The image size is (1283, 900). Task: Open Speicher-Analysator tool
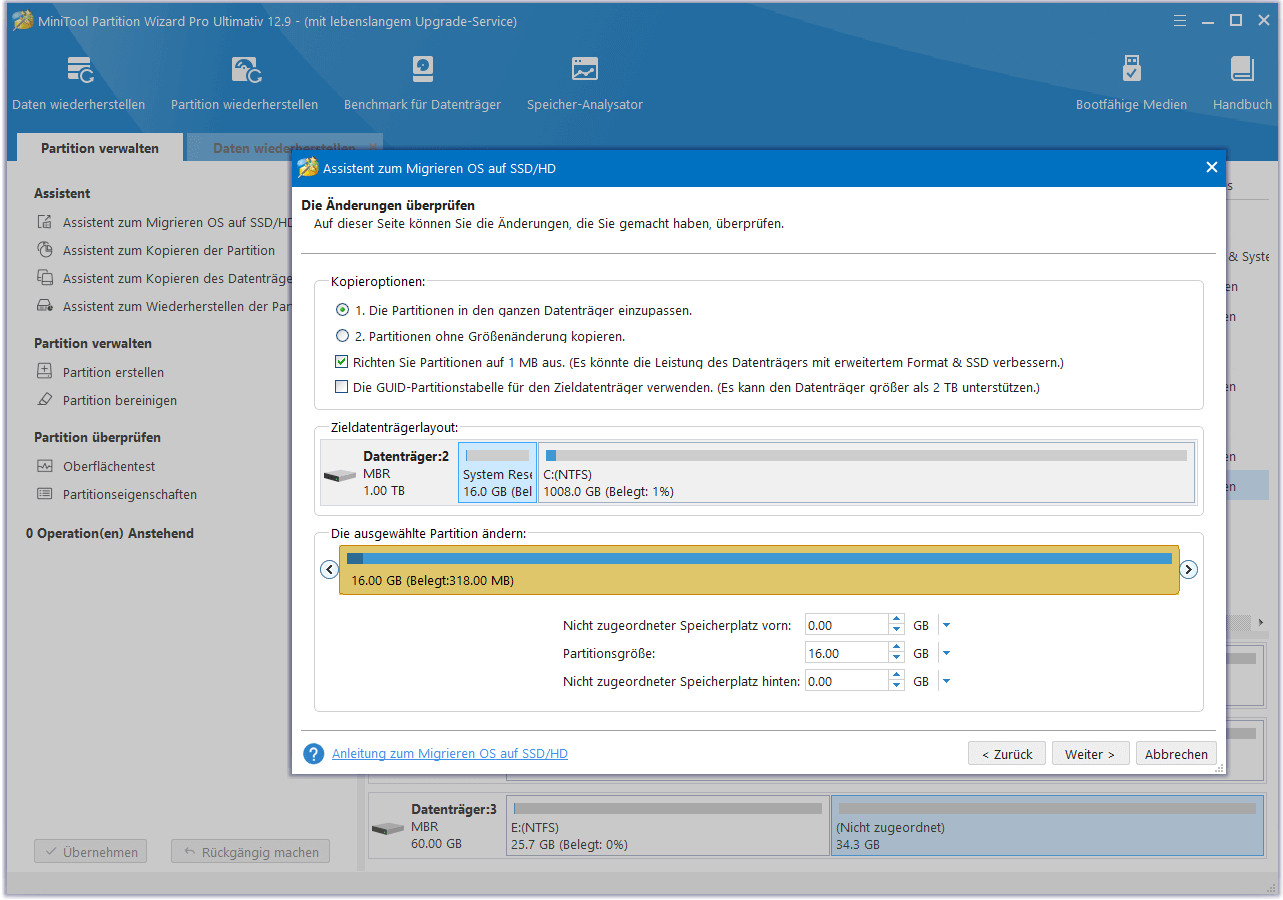coord(585,69)
